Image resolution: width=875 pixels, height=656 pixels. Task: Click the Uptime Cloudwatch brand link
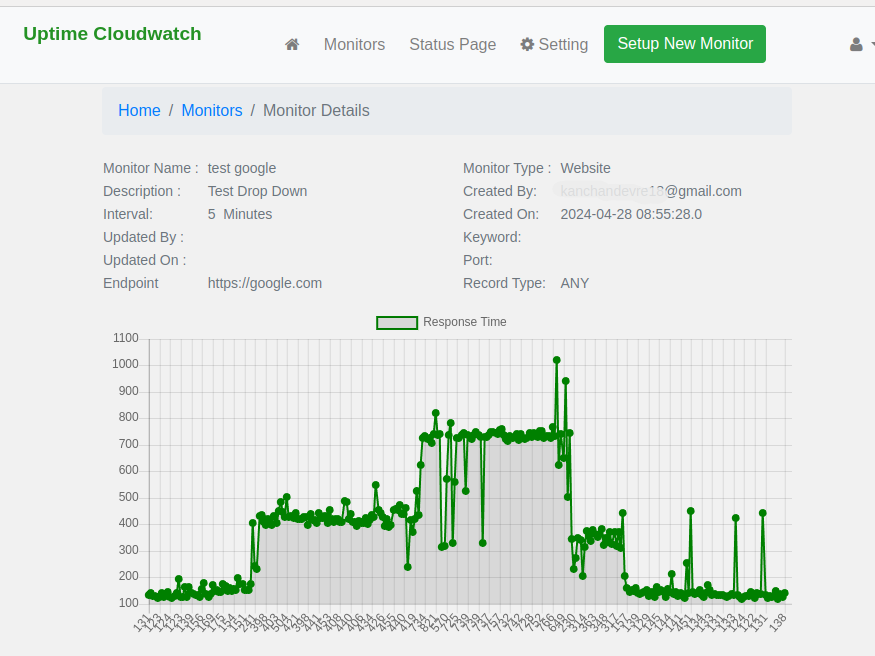pos(112,33)
